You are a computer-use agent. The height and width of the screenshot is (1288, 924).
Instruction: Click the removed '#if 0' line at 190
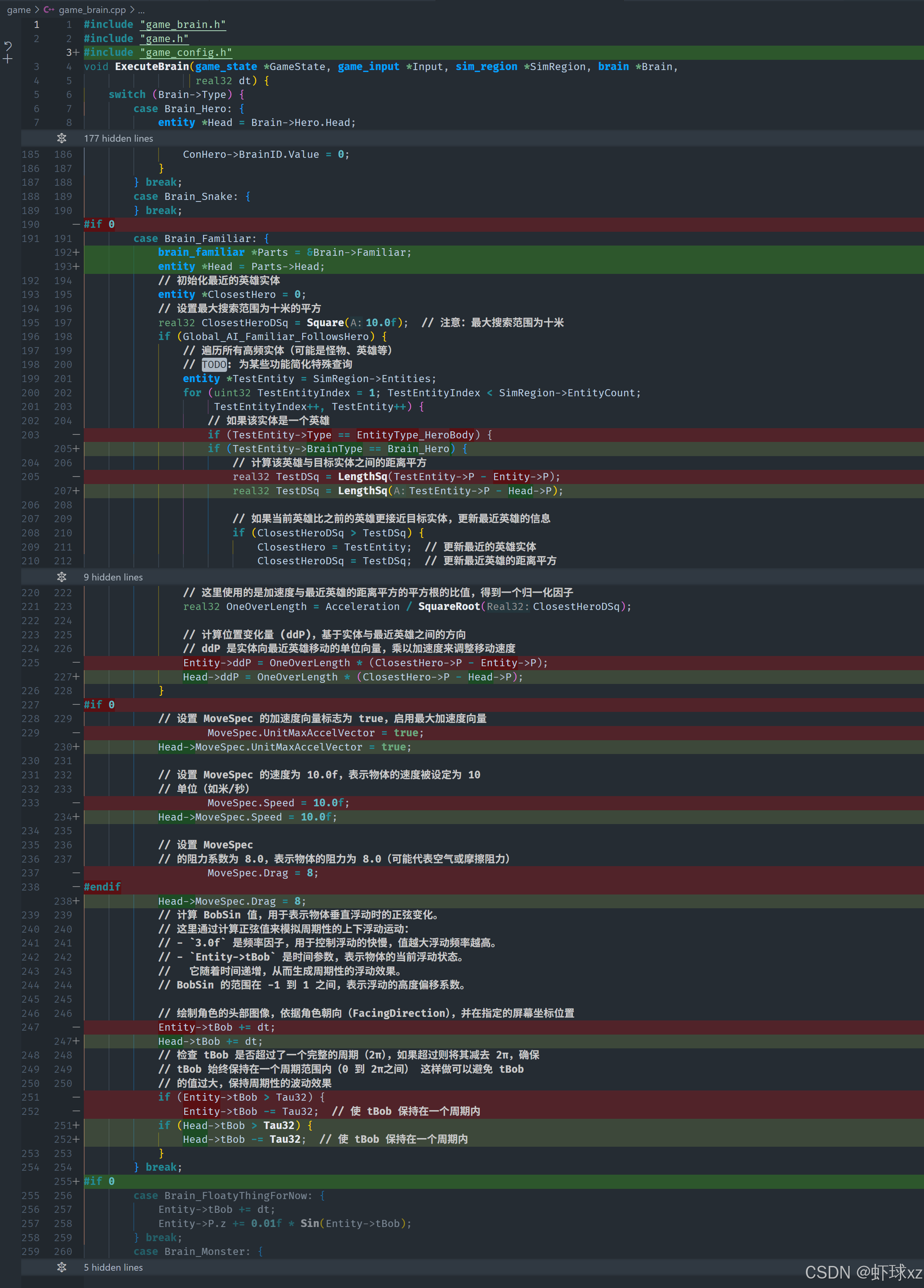(100, 224)
